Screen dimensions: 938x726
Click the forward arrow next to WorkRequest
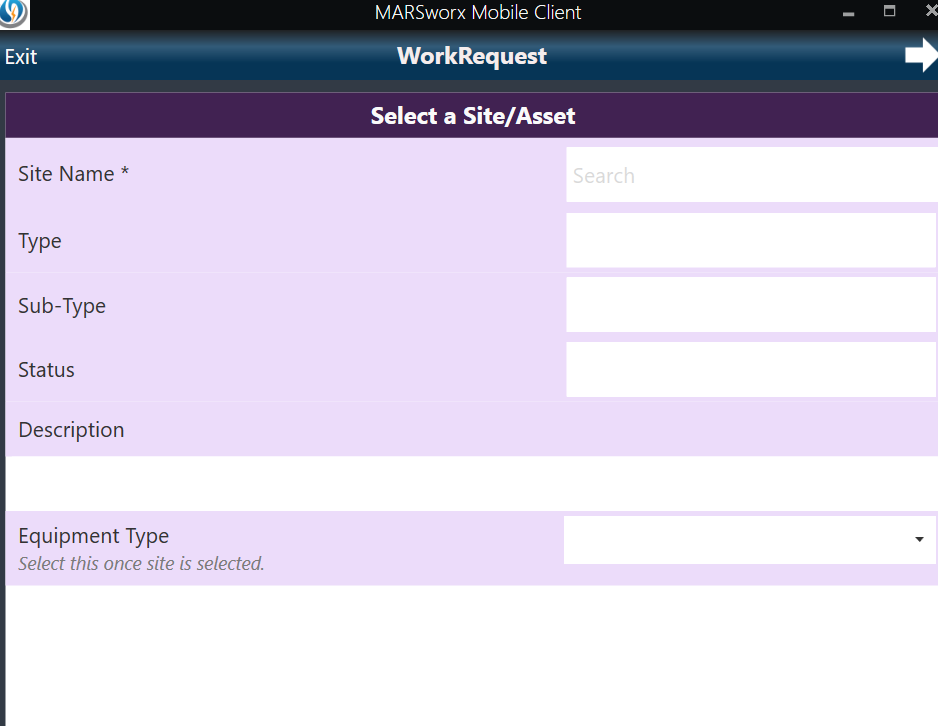[921, 55]
